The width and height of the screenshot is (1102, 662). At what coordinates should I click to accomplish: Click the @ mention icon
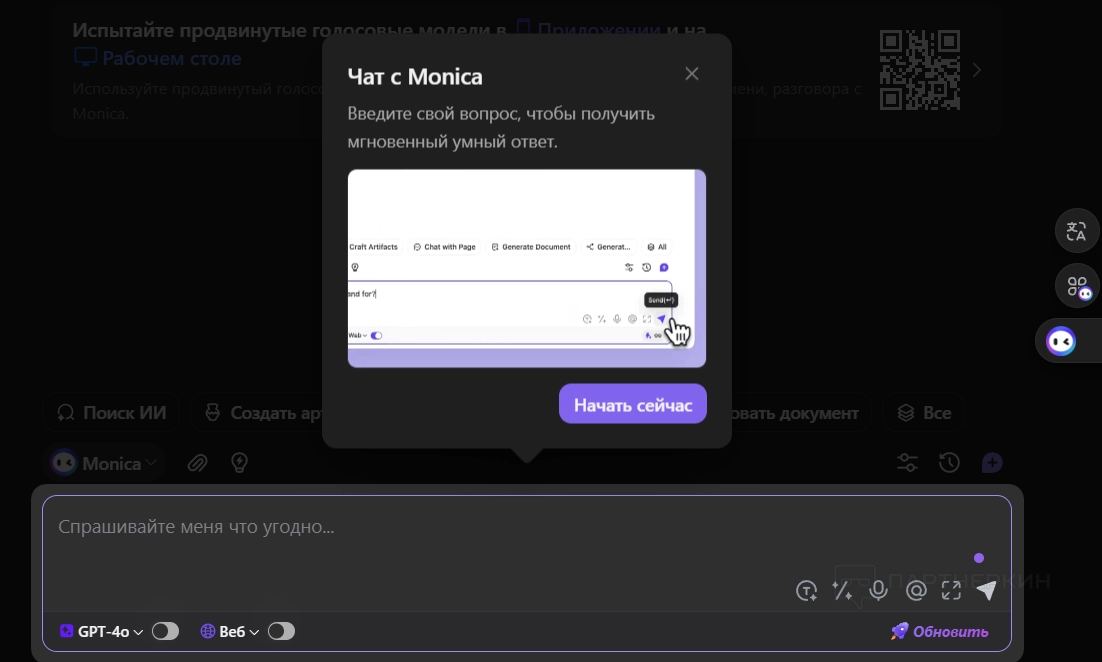[916, 591]
